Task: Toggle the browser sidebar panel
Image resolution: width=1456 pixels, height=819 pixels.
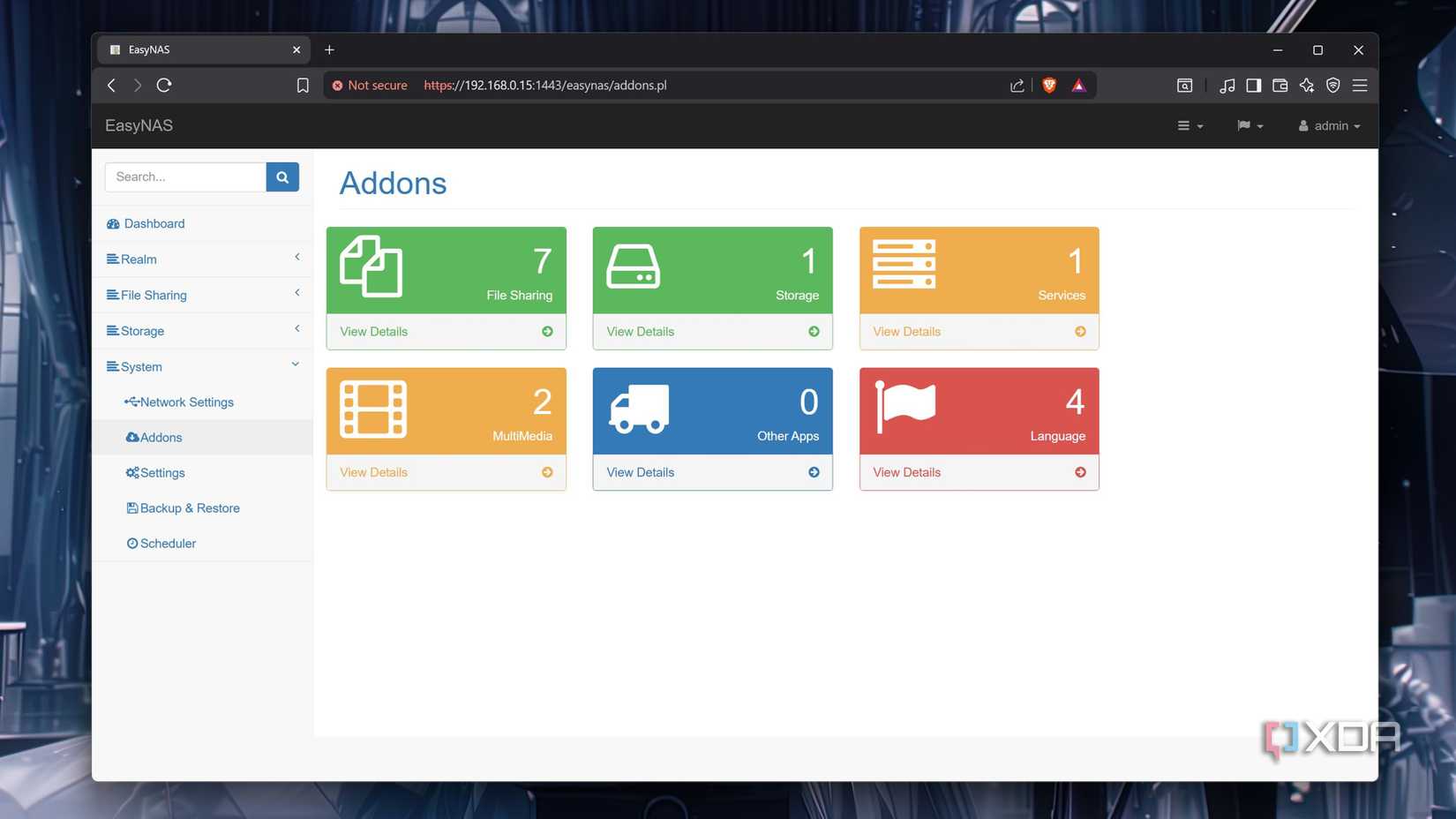Action: pos(1253,86)
